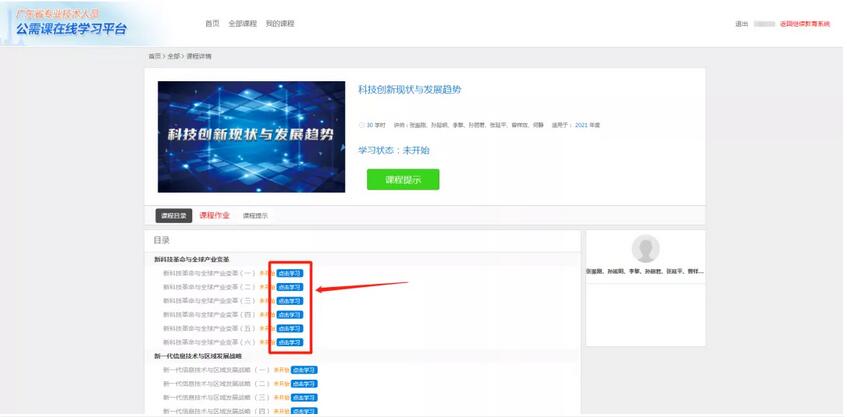847x417 pixels.
Task: Click 点击学习 for 新科技革命与全球产业变革（二）
Action: pyautogui.click(x=290, y=287)
